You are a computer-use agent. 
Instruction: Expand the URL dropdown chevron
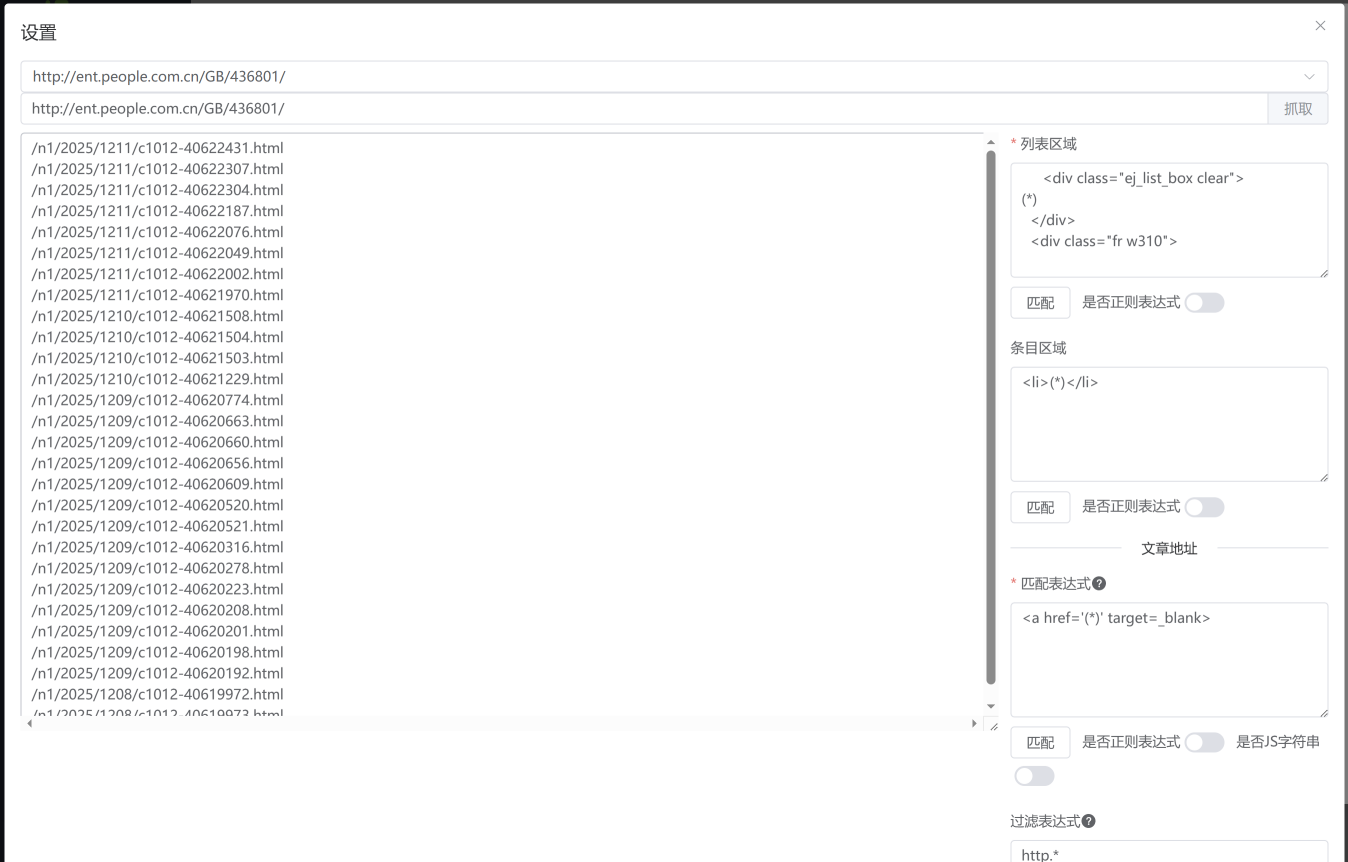(1309, 77)
